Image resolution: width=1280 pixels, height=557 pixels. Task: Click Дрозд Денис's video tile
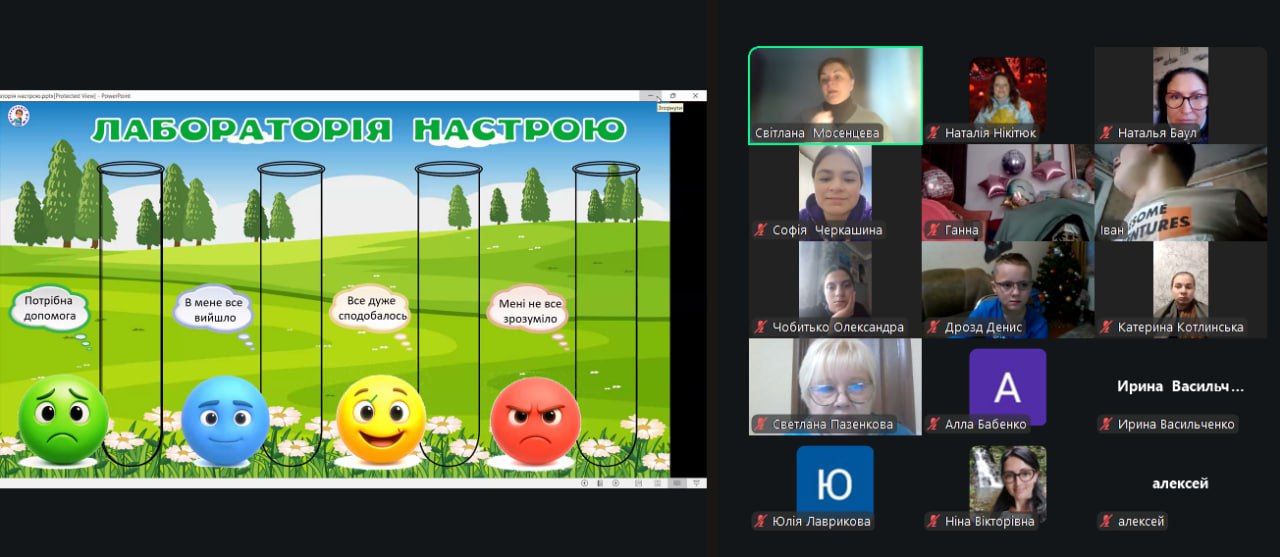point(1007,290)
